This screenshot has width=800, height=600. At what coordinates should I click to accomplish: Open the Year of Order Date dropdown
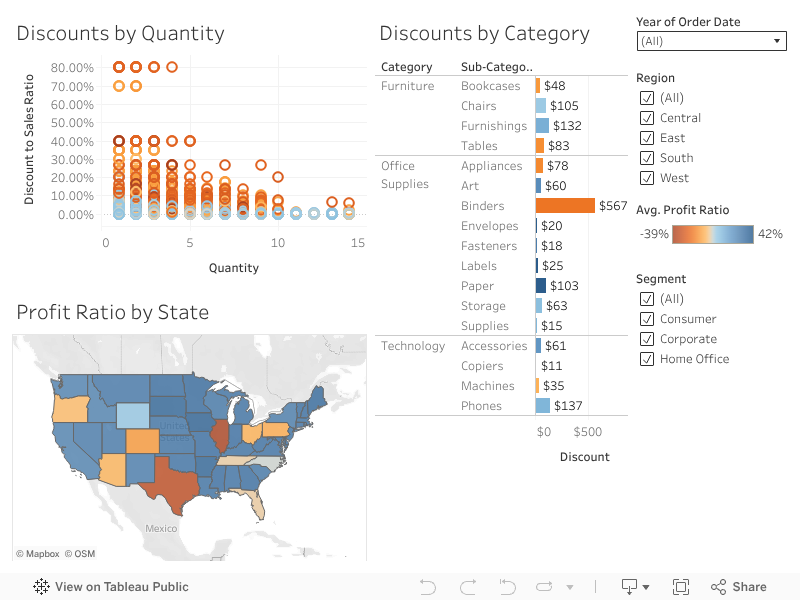coord(711,41)
